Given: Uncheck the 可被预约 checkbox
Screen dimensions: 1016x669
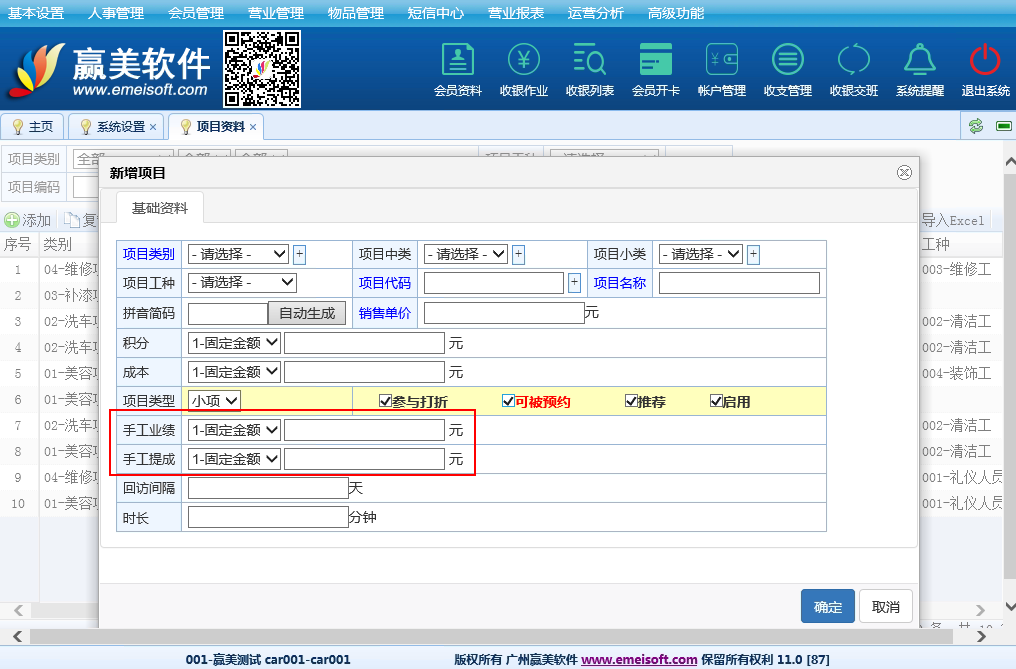Looking at the screenshot, I should tap(508, 402).
